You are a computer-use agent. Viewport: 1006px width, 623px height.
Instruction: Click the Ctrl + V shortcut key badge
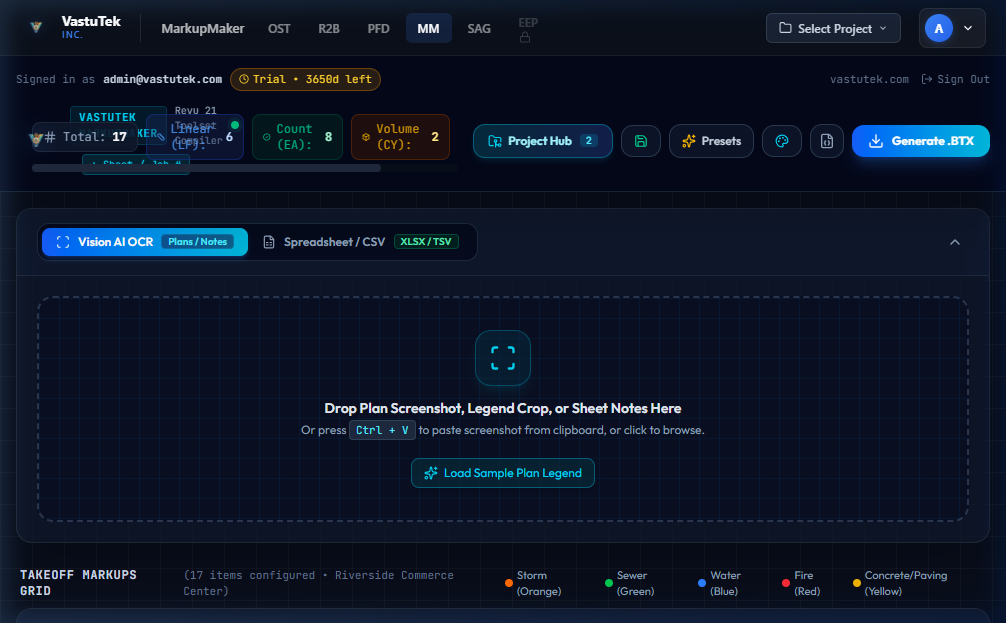382,430
